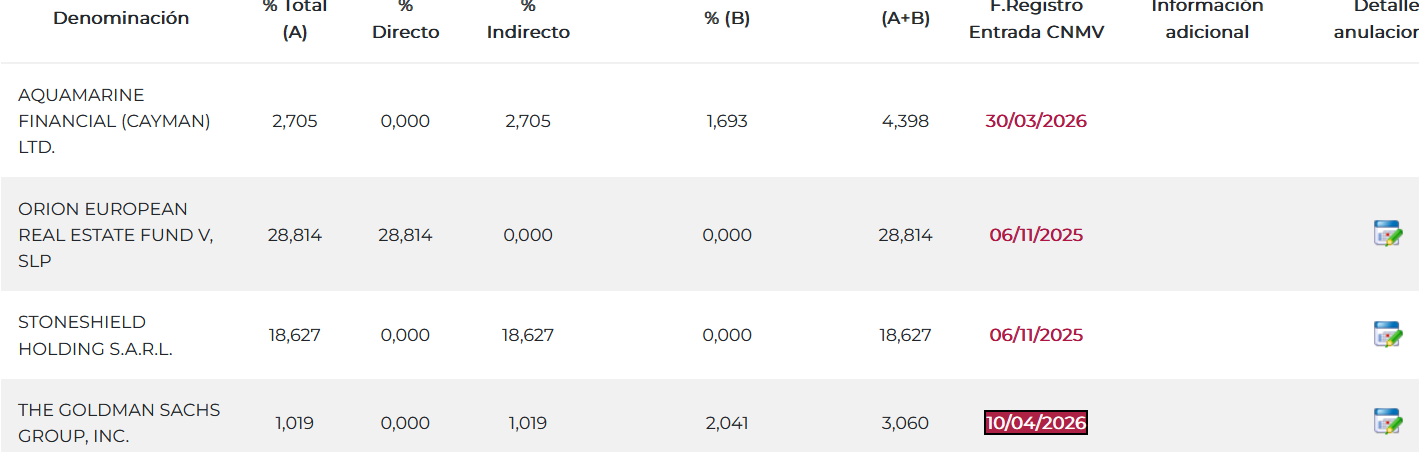This screenshot has width=1419, height=452.
Task: Click Orion's 06/11/2025 registration date link
Action: coord(1035,235)
